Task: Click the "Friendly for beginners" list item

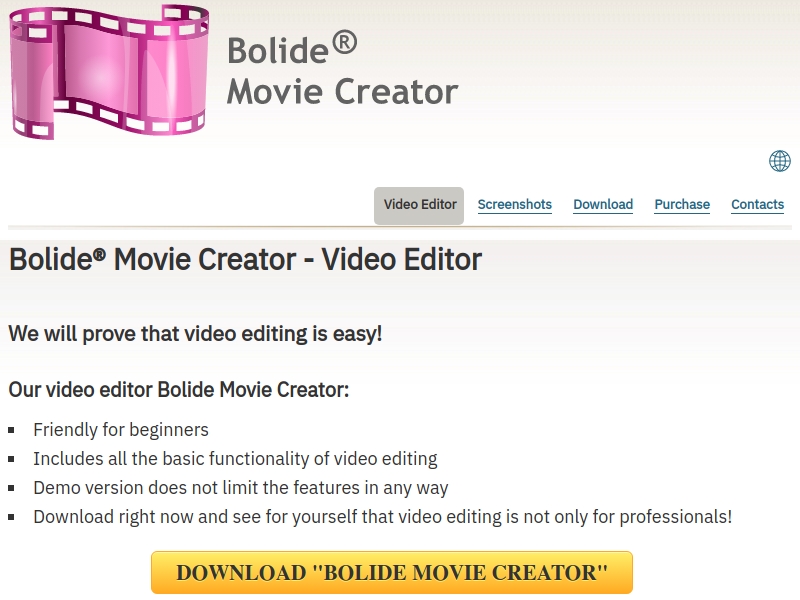Action: [x=121, y=430]
